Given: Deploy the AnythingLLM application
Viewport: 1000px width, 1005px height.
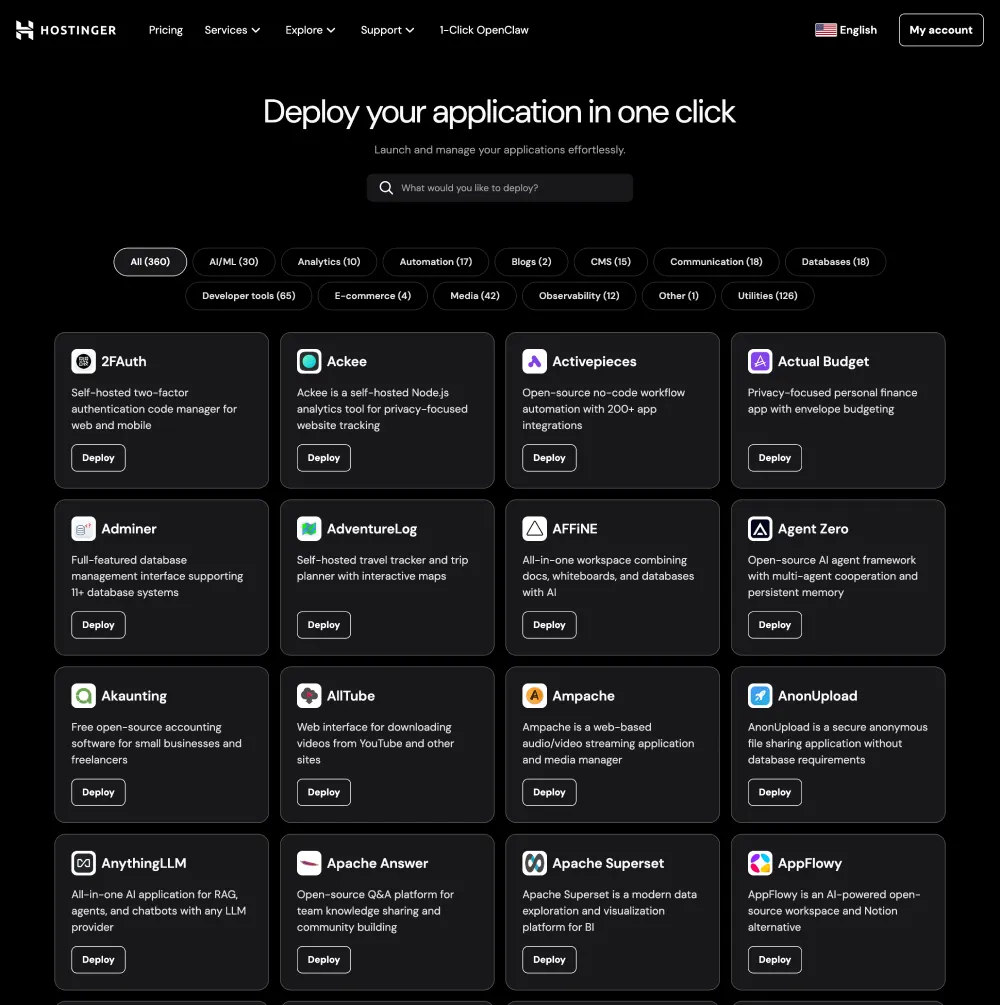Looking at the screenshot, I should tap(98, 959).
